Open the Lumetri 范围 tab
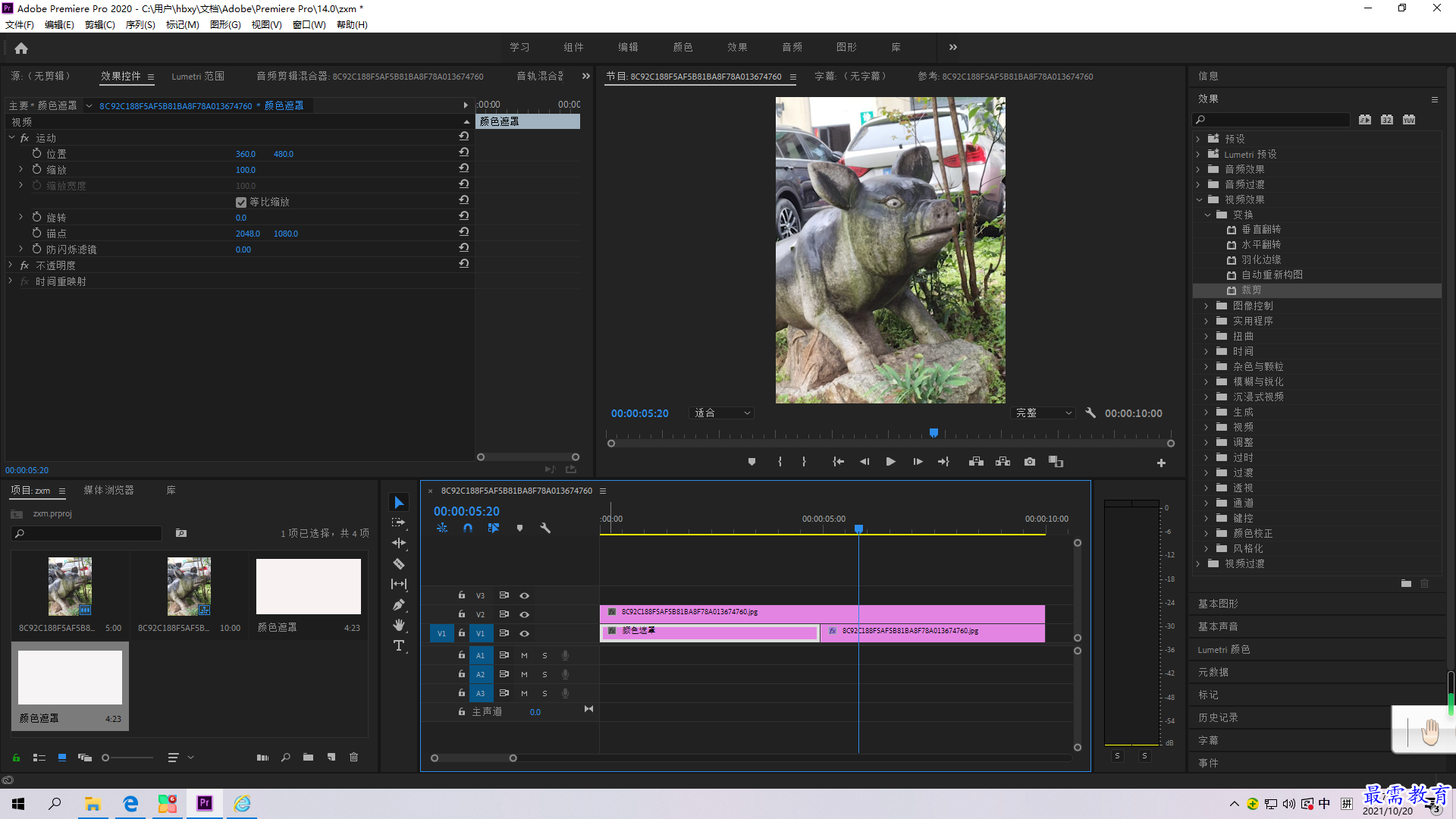The height and width of the screenshot is (819, 1456). (x=198, y=77)
